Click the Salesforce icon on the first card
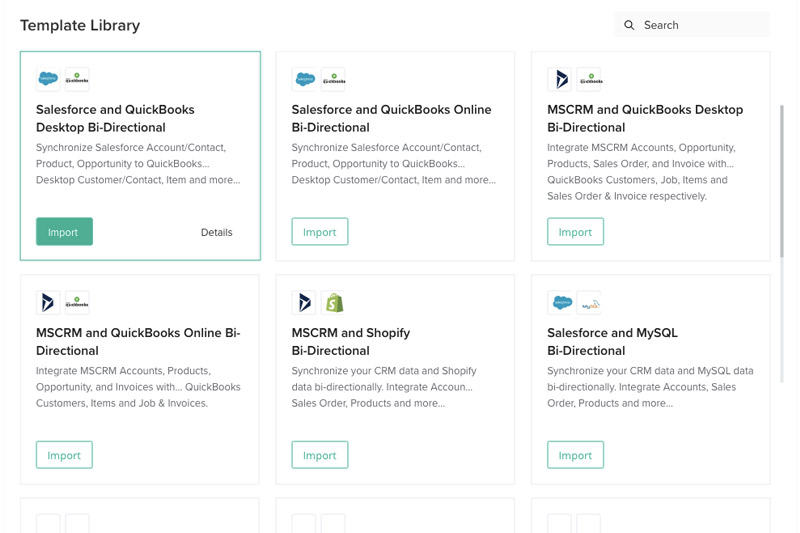 click(x=48, y=79)
